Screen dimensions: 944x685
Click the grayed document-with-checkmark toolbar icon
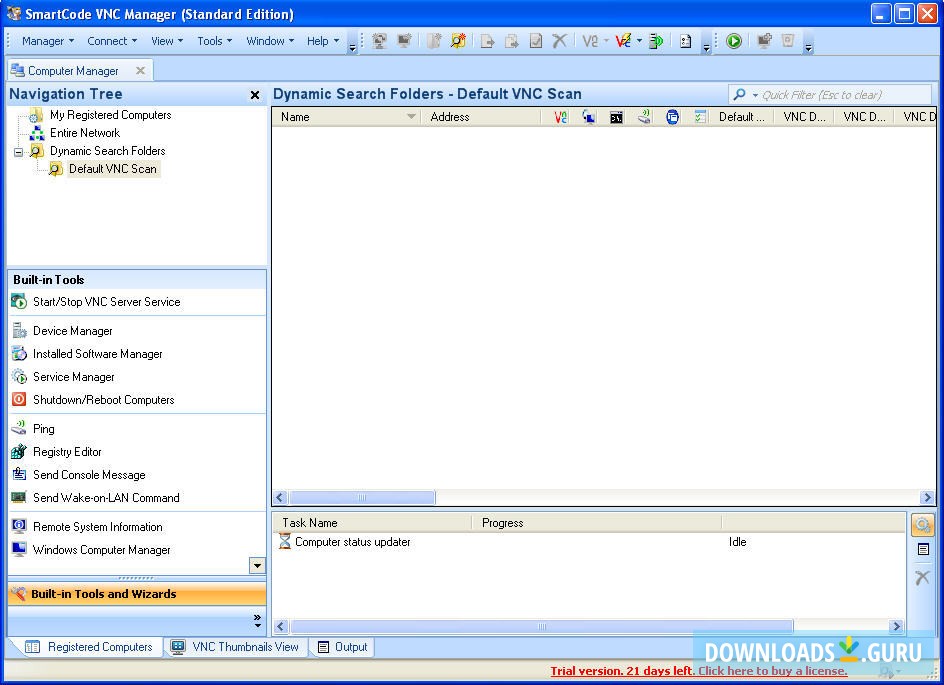535,41
